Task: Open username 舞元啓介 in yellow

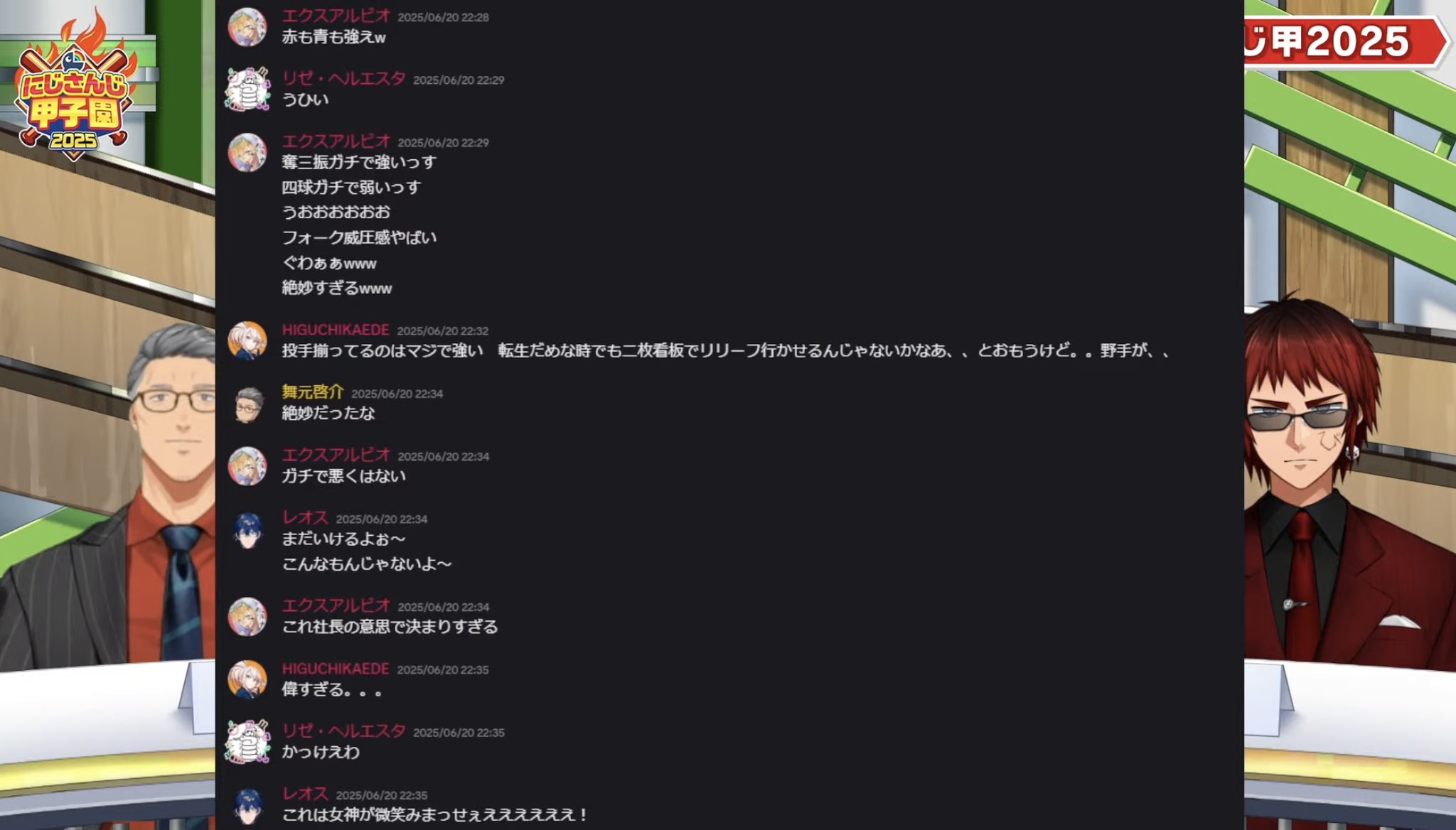Action: (x=312, y=392)
